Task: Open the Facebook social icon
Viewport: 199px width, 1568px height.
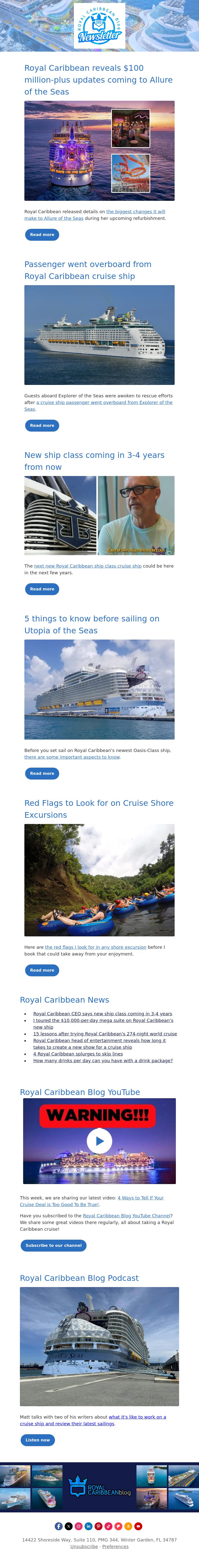Action: click(x=59, y=1526)
